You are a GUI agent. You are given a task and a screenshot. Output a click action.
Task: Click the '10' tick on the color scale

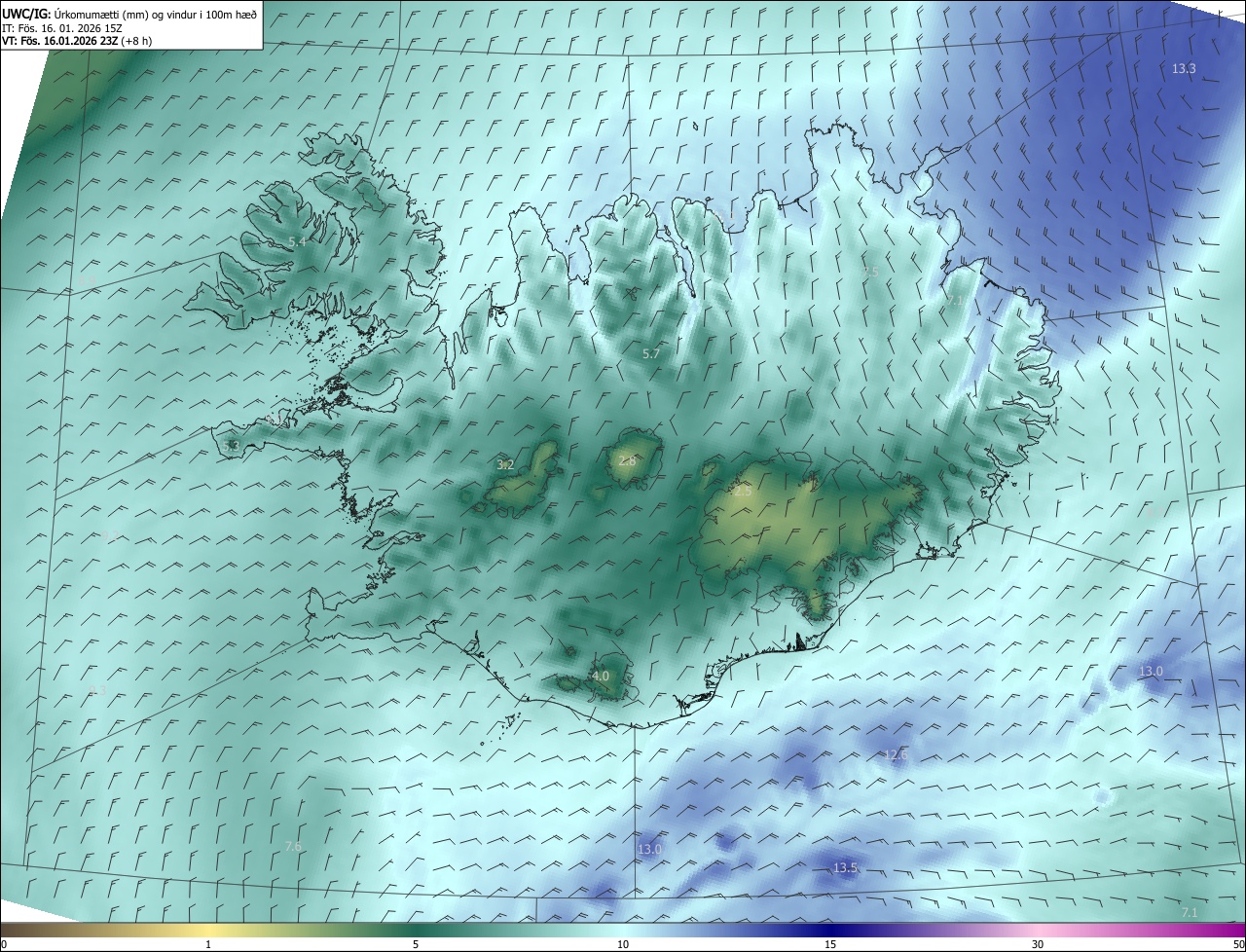[623, 944]
